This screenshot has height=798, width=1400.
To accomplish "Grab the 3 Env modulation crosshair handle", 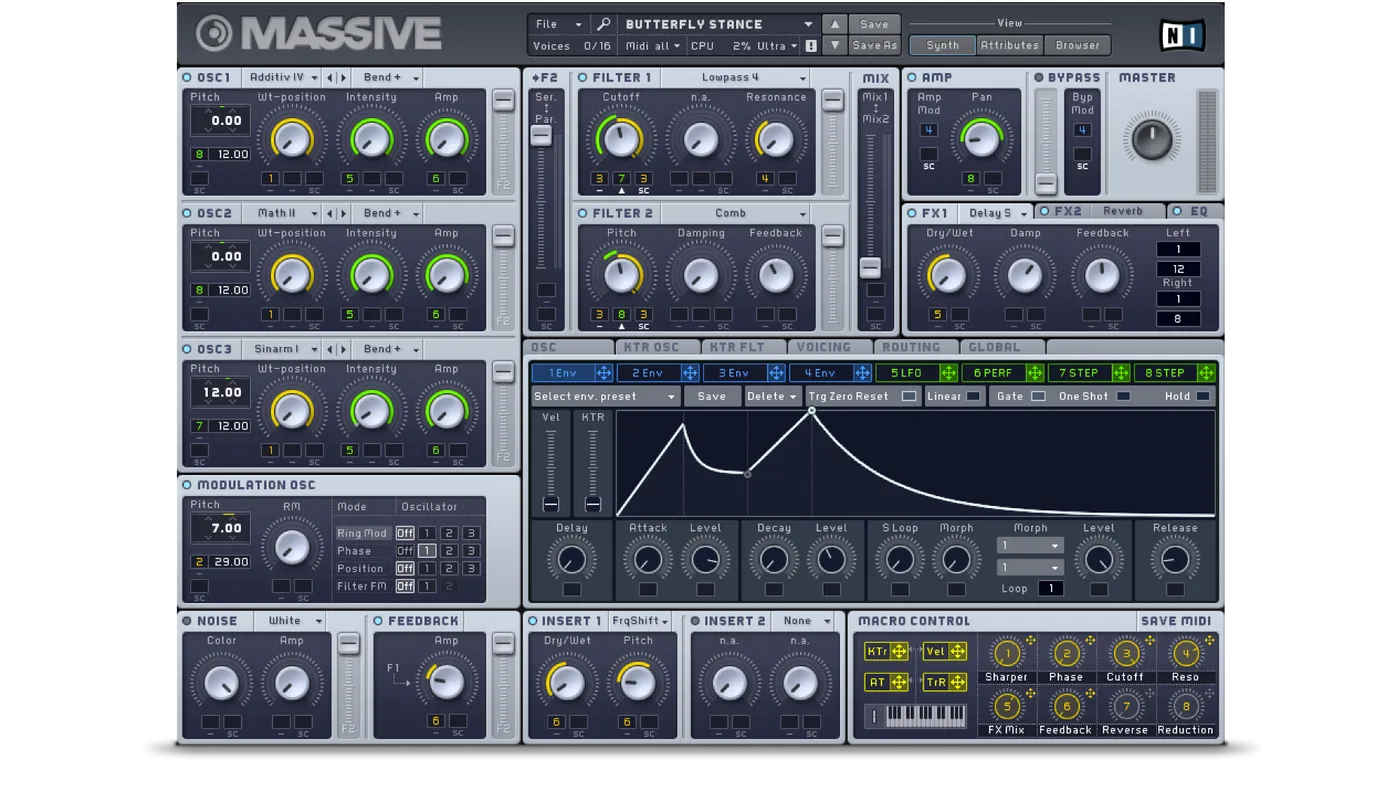I will tap(776, 373).
